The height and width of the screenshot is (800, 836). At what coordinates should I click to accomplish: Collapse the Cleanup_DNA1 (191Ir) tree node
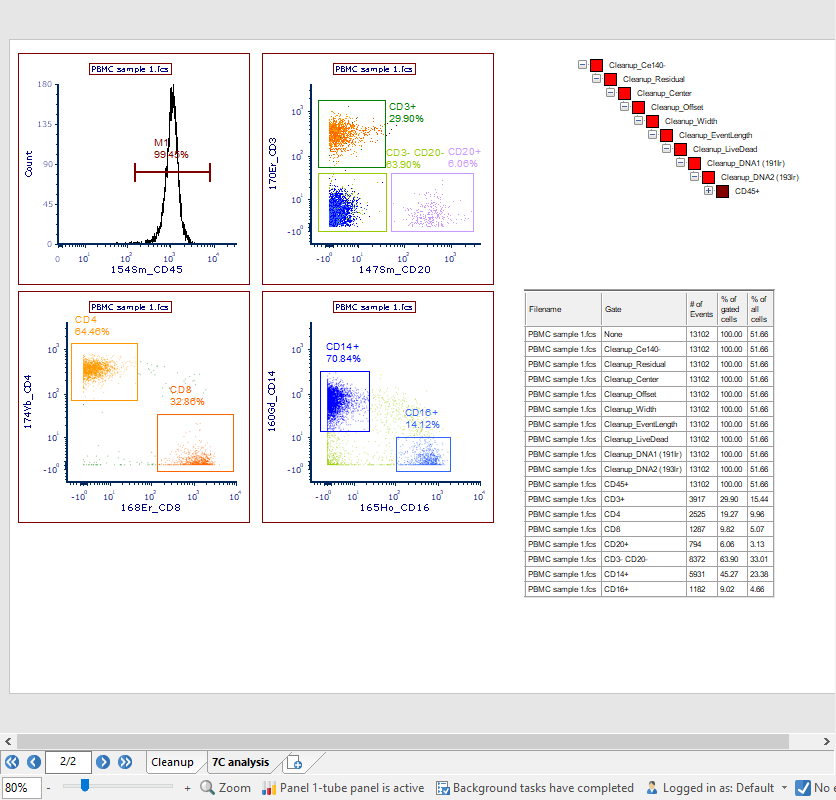(x=680, y=162)
